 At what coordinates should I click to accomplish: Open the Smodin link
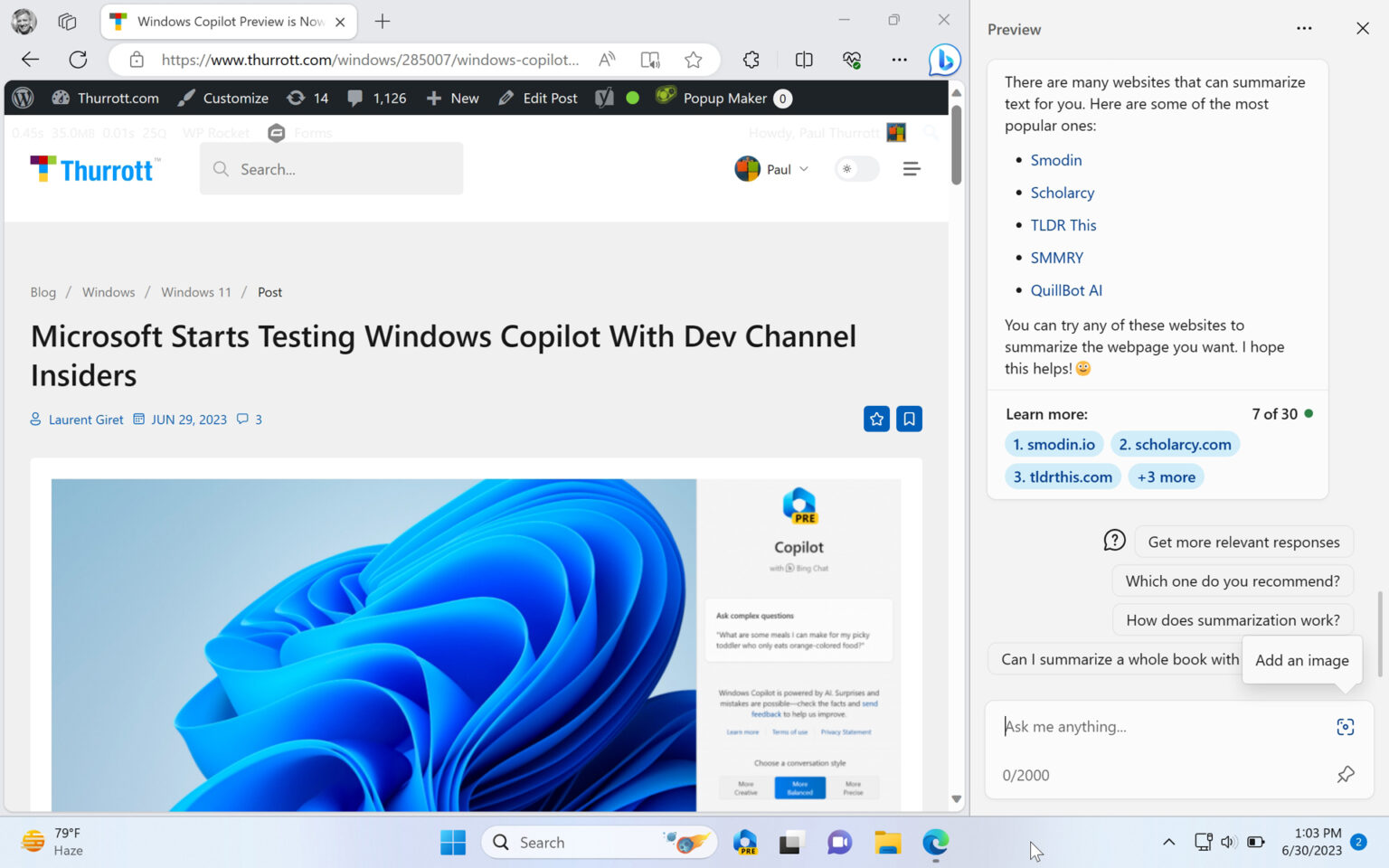pyautogui.click(x=1055, y=160)
